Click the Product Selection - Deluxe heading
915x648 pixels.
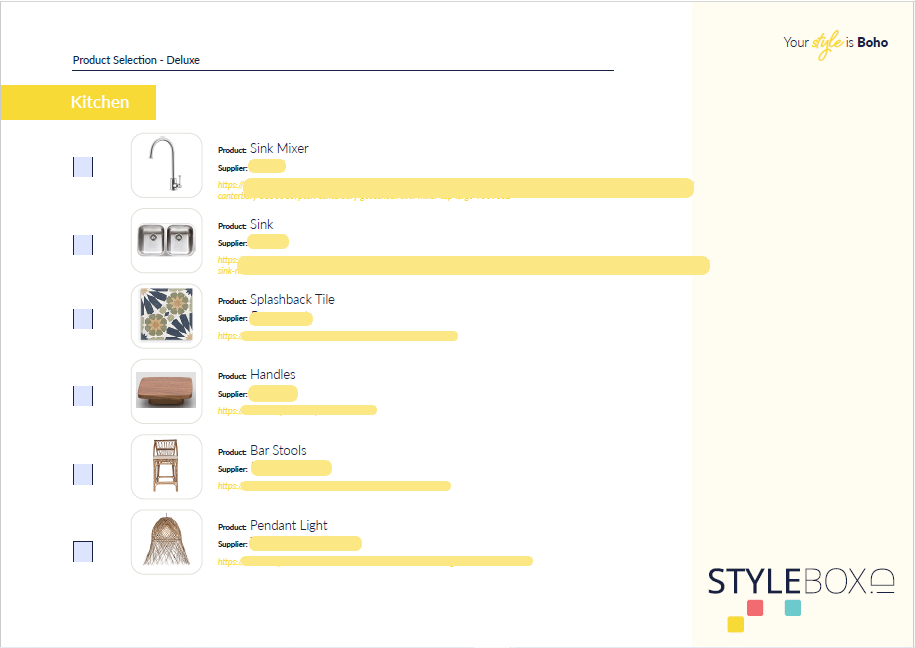coord(136,60)
